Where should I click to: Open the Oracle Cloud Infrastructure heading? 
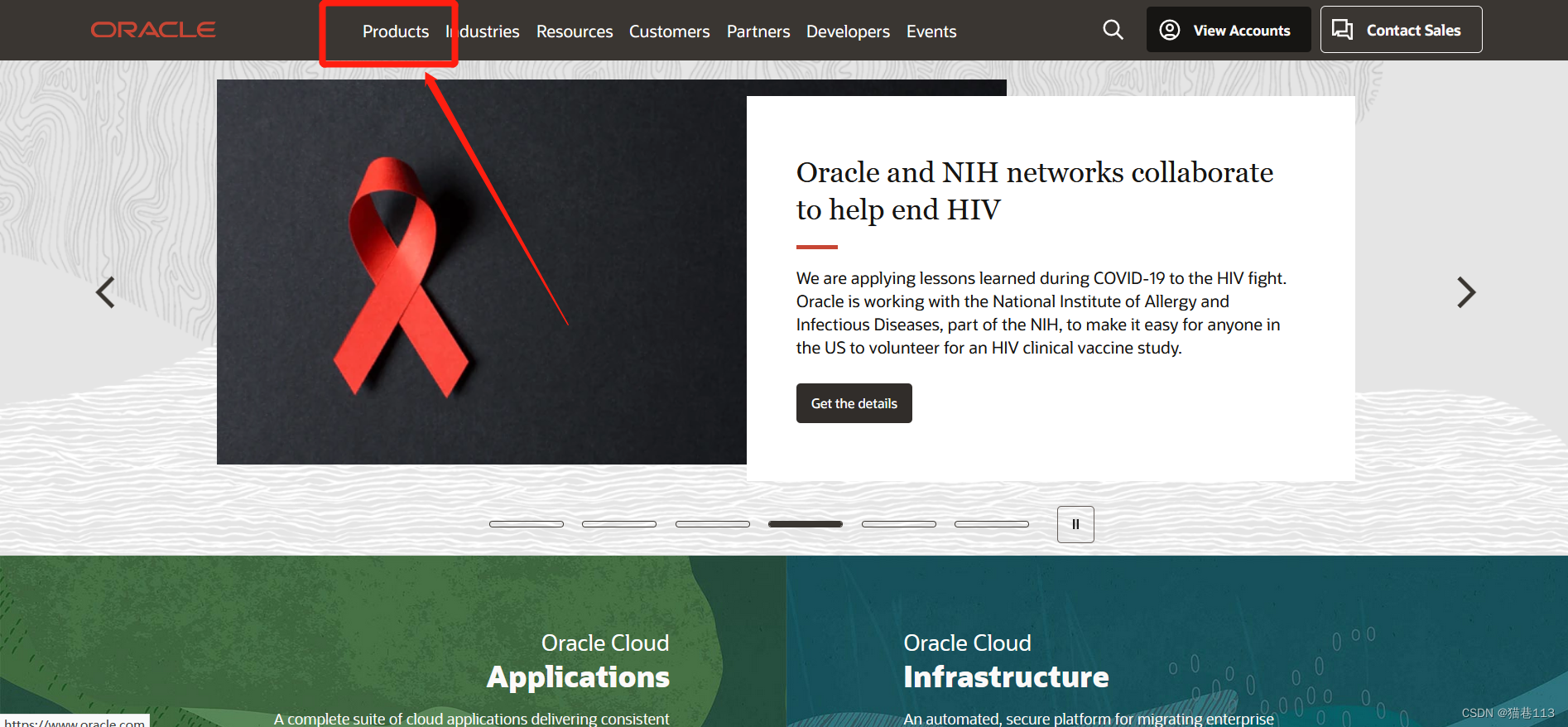coord(1006,661)
